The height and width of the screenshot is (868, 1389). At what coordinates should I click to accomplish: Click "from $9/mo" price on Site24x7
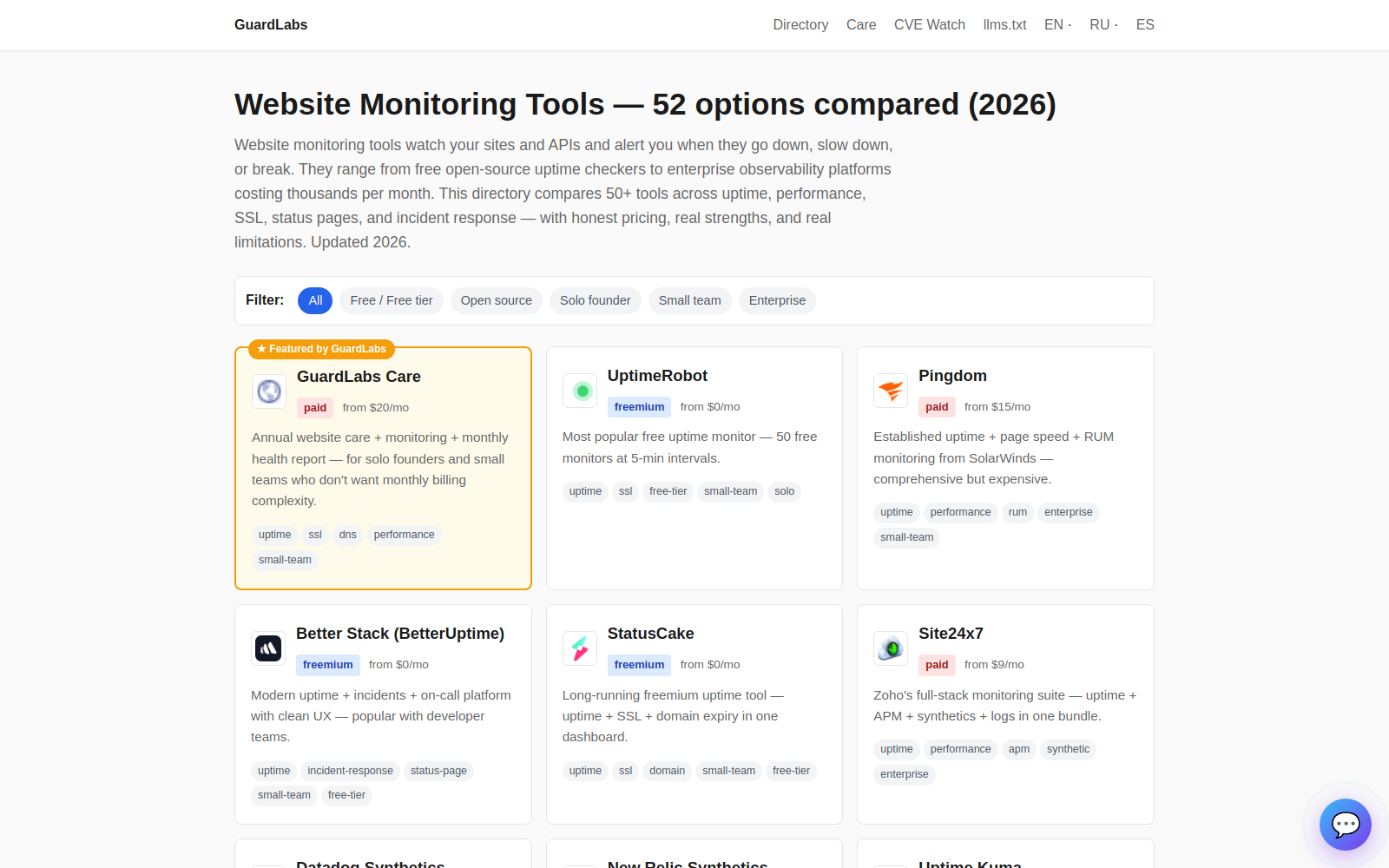pyautogui.click(x=994, y=665)
